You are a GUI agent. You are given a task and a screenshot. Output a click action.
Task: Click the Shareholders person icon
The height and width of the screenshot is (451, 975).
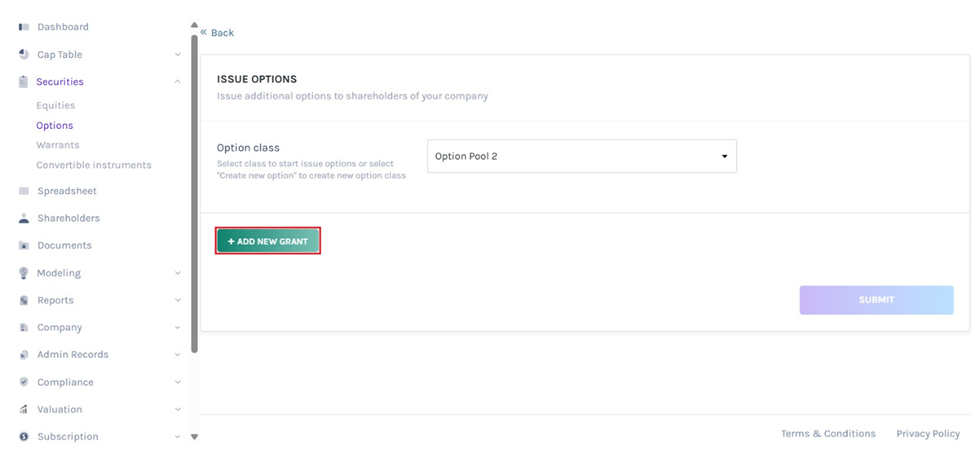click(24, 218)
